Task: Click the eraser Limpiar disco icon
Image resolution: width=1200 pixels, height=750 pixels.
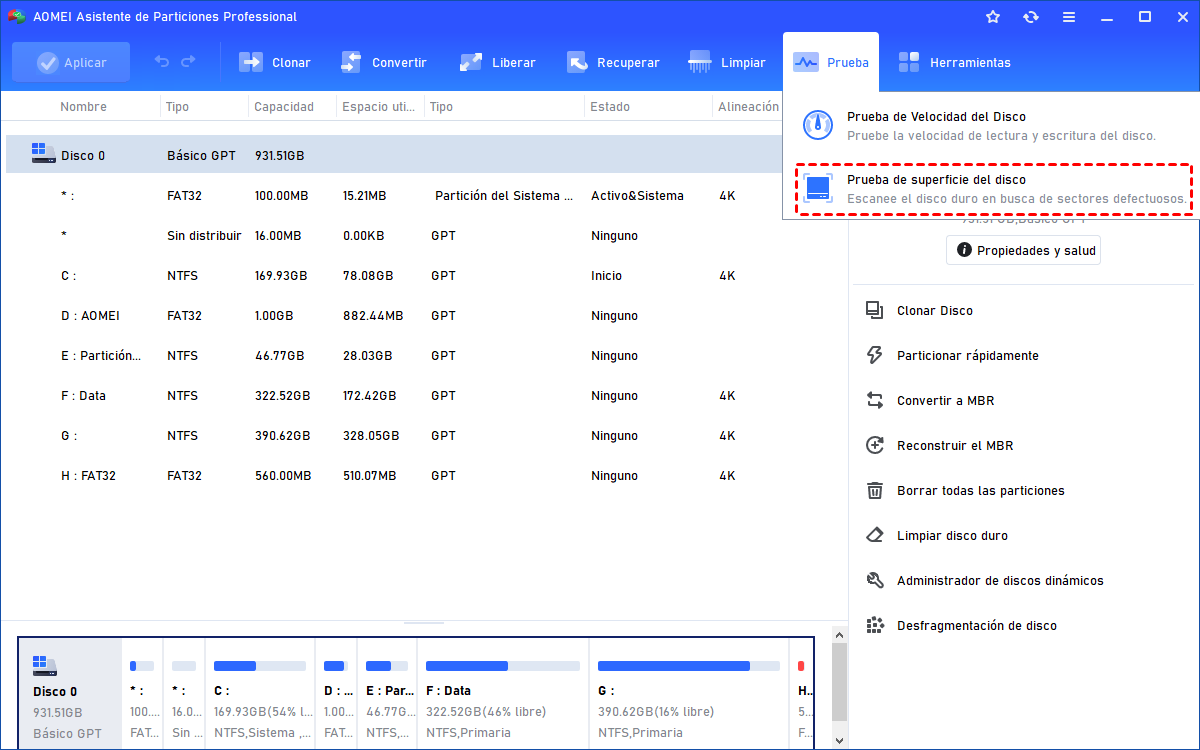Action: [x=875, y=535]
